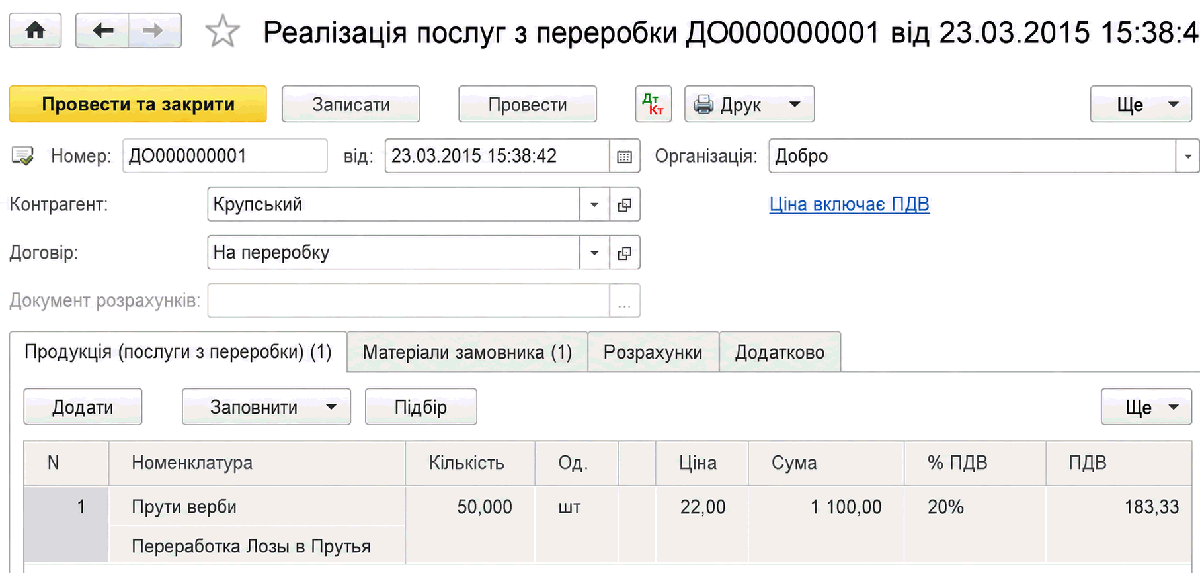Switch to the Додатково tab
Screen dimensions: 1200x573
(780, 352)
